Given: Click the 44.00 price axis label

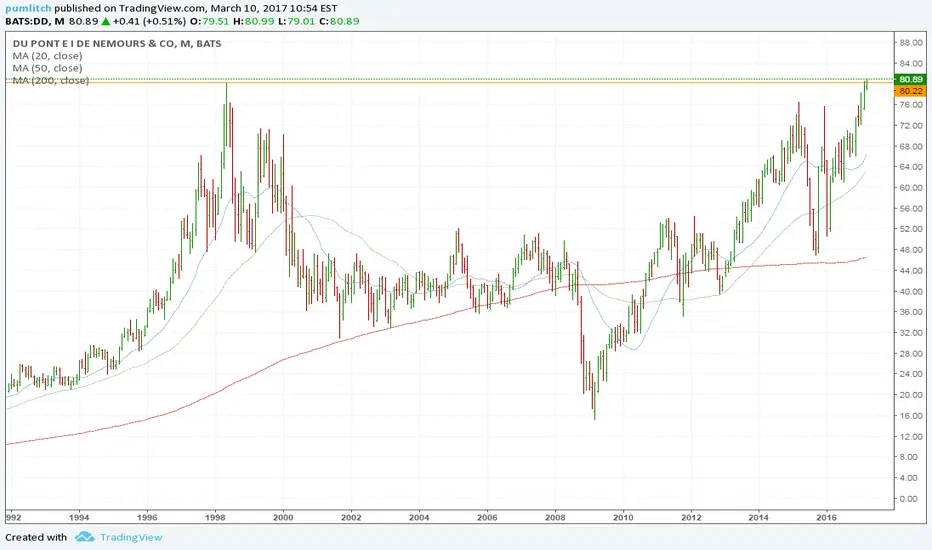Looking at the screenshot, I should pos(911,271).
